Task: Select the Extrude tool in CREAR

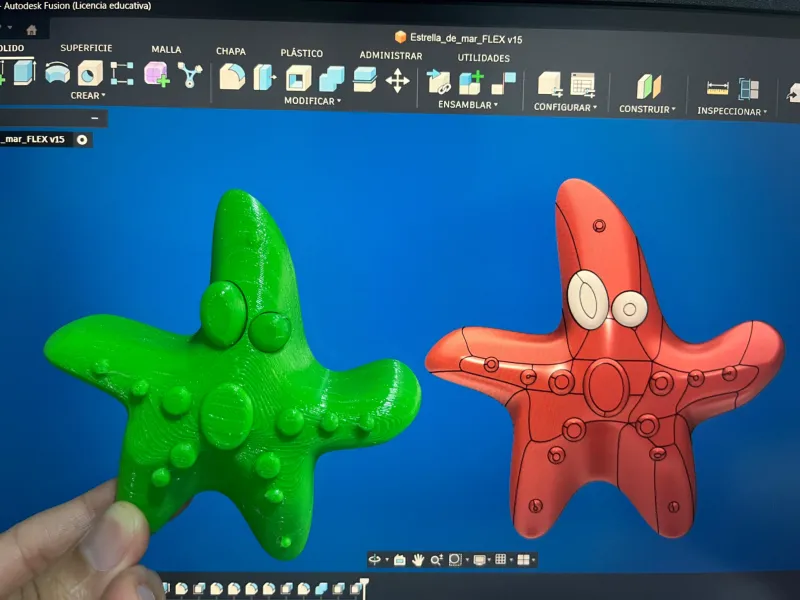Action: (x=24, y=72)
